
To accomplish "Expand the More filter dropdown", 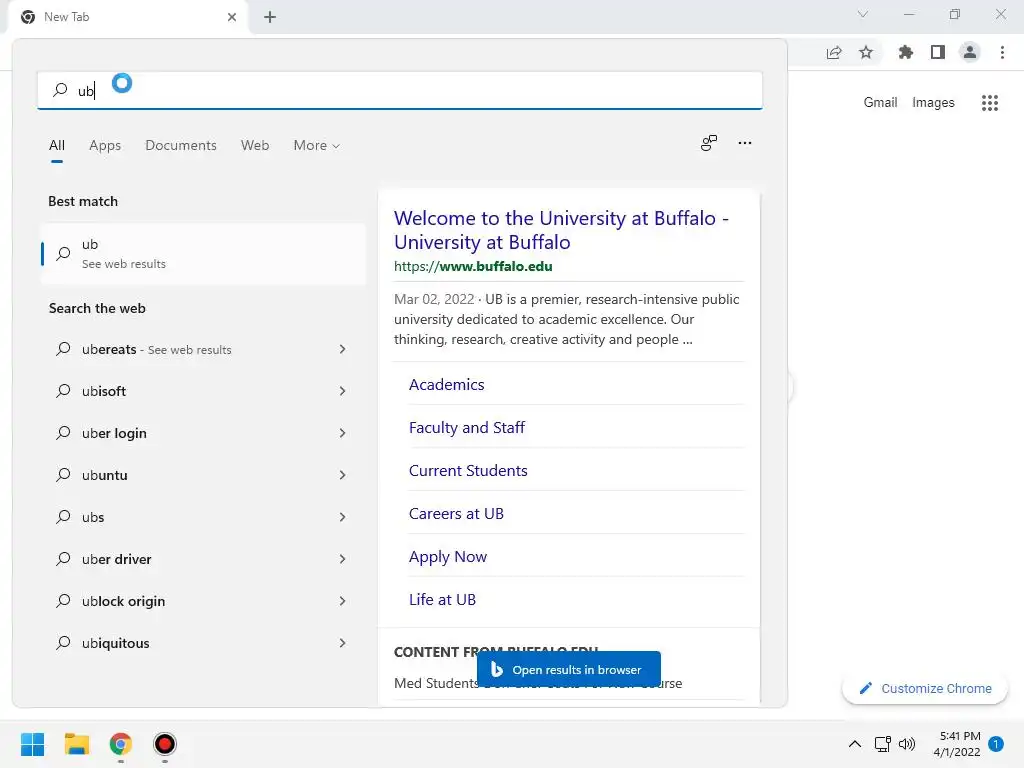I will point(316,146).
